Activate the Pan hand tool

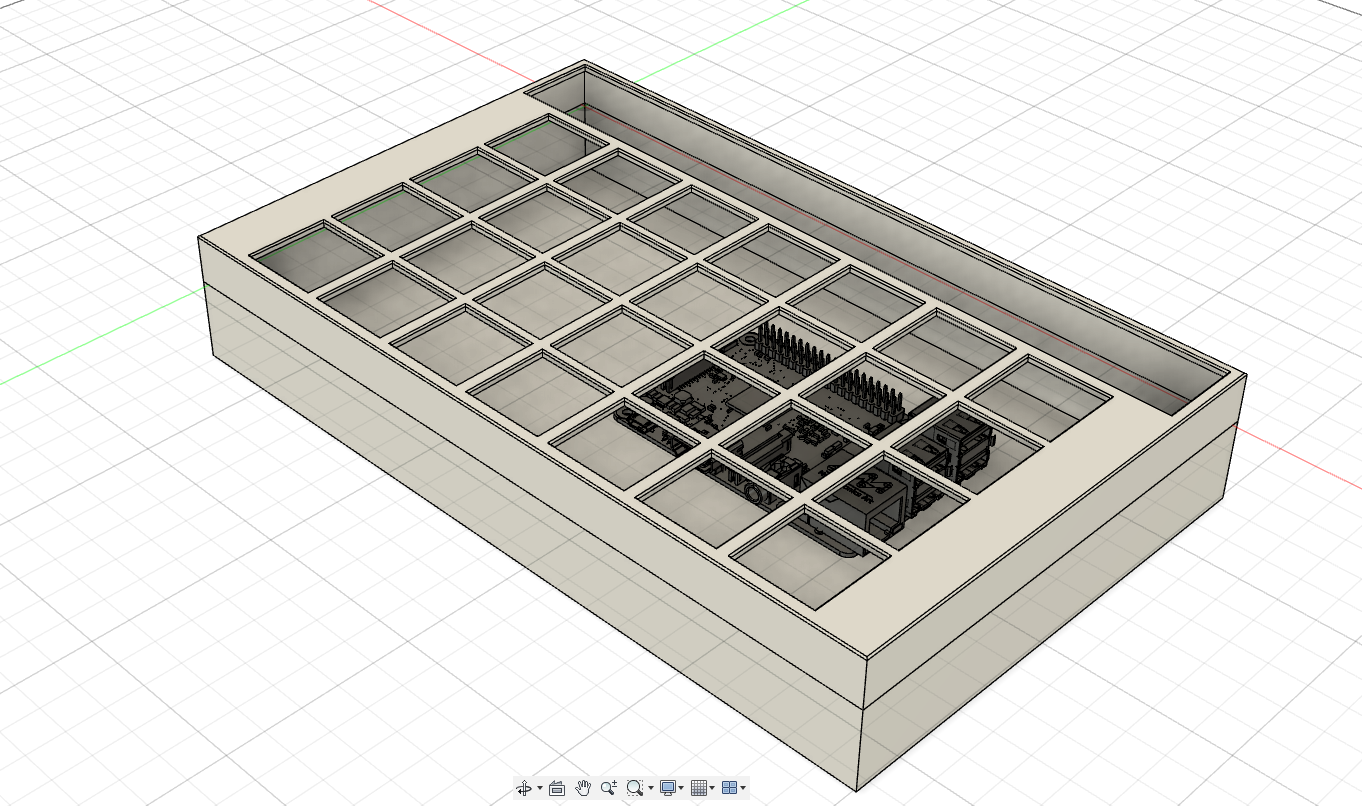pyautogui.click(x=584, y=788)
